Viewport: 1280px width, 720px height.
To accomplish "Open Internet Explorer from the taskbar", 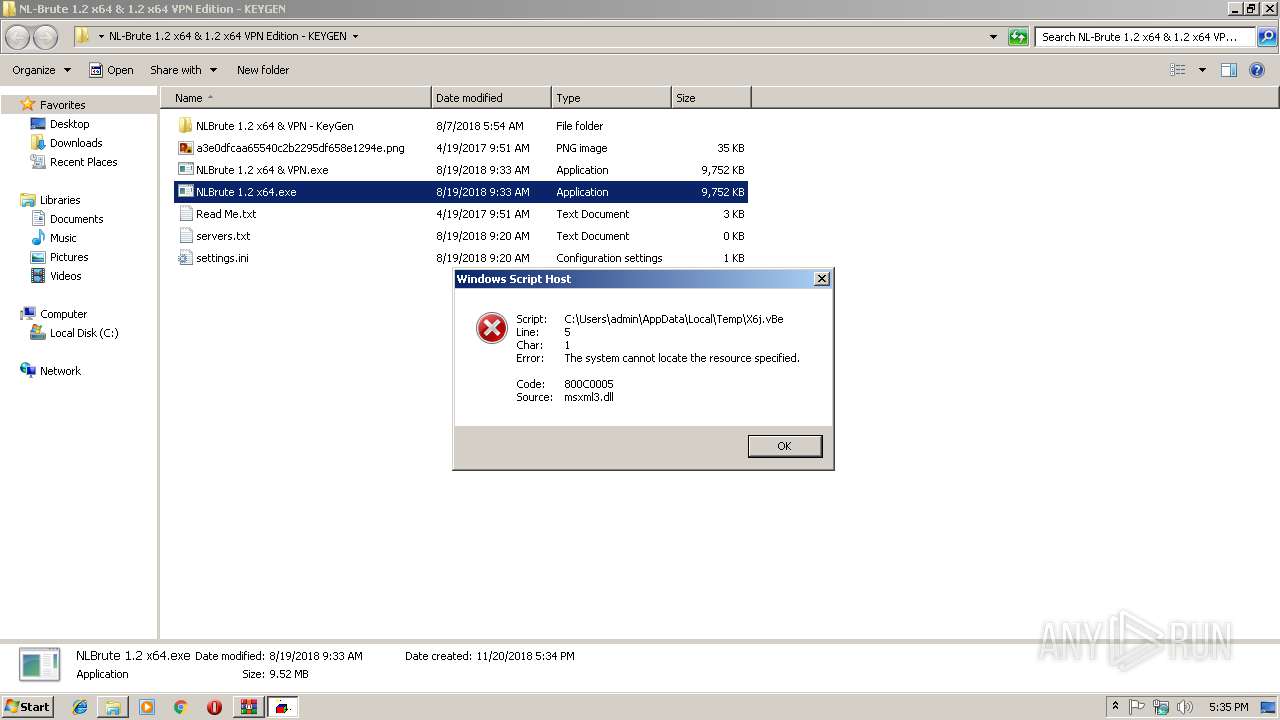I will point(80,707).
